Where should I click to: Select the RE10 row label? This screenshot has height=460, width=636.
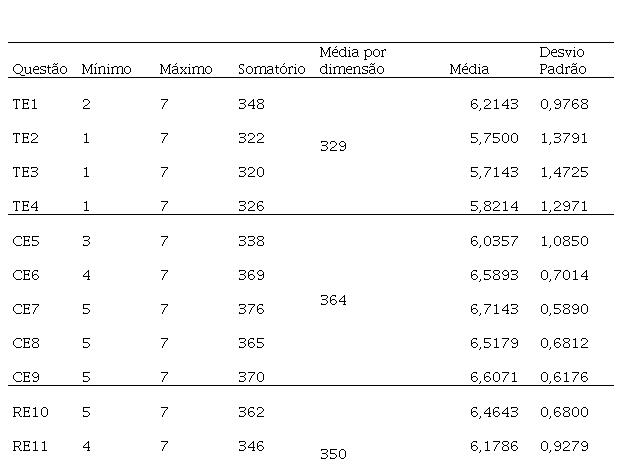click(x=29, y=412)
